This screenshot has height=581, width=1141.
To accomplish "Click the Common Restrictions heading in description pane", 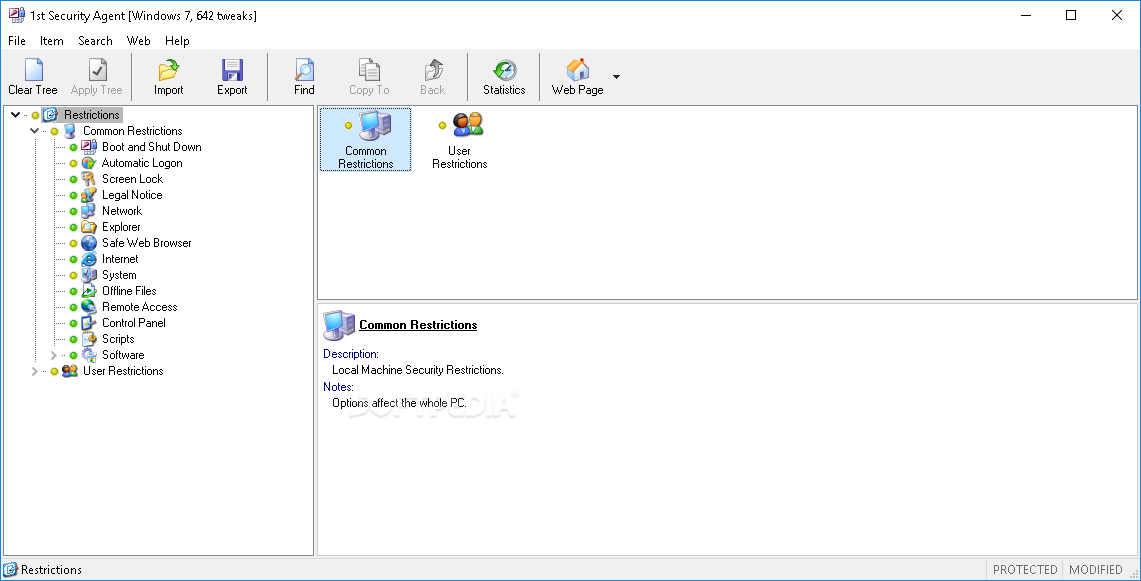I will point(418,325).
